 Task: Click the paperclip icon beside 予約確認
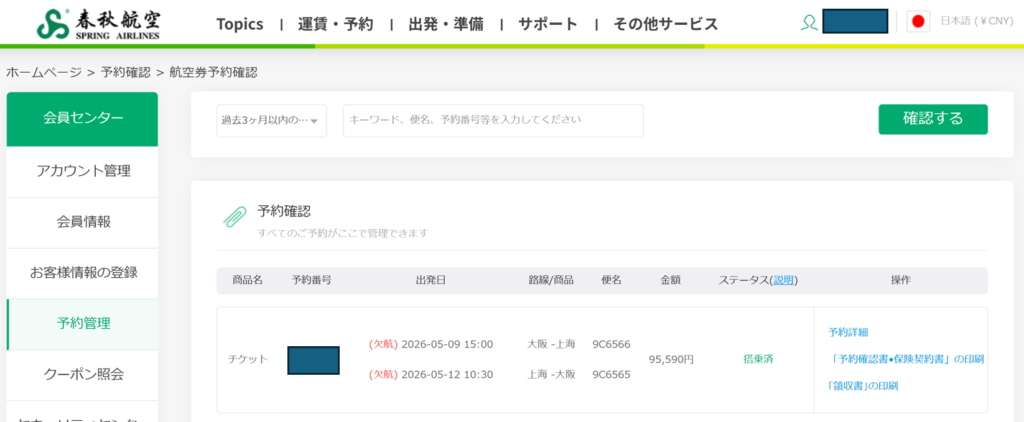pyautogui.click(x=235, y=217)
